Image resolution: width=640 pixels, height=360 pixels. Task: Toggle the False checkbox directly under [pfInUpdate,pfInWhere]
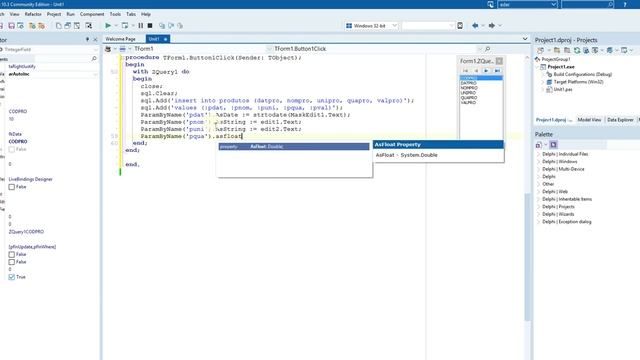[x=11, y=254]
